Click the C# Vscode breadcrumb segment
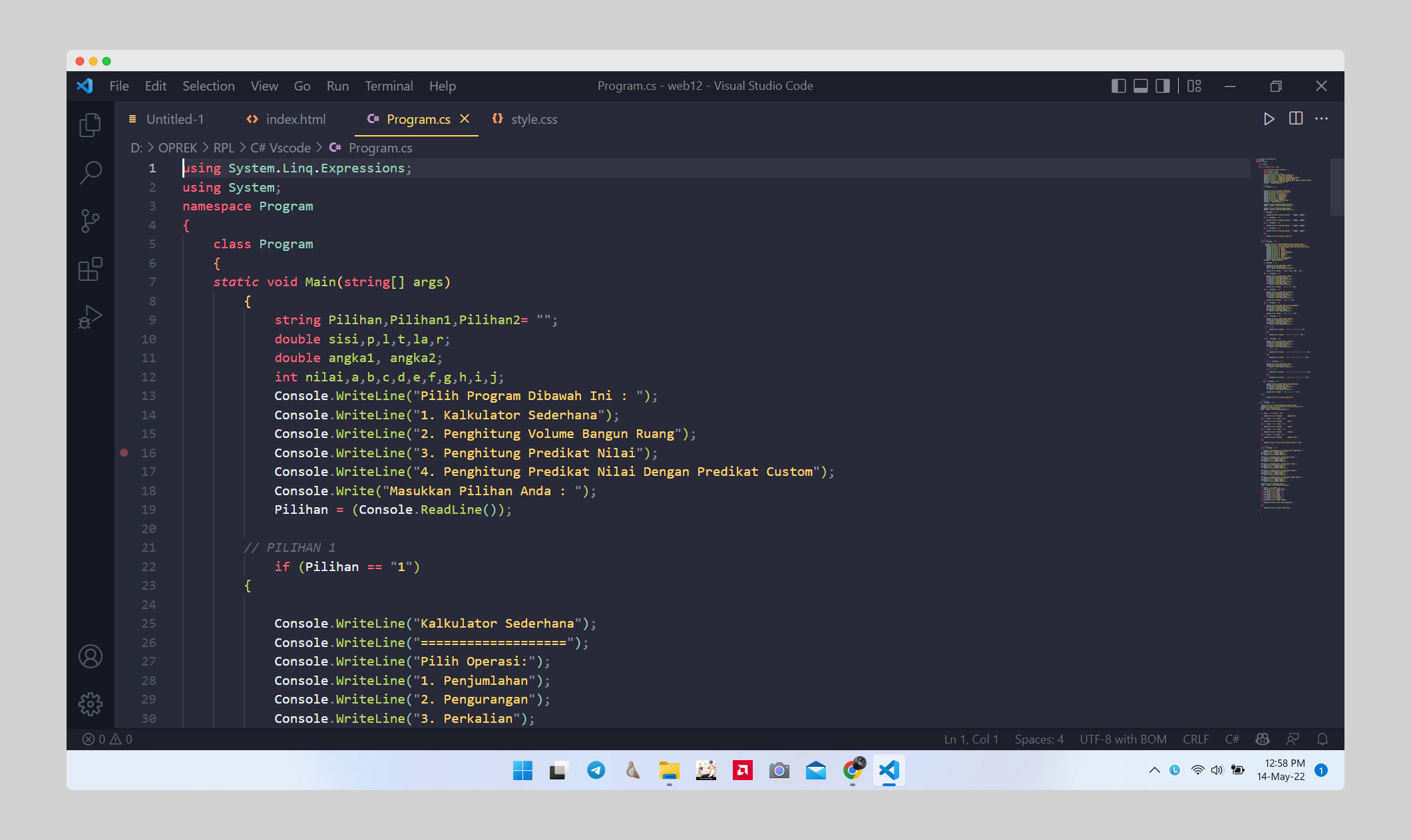This screenshot has width=1411, height=840. click(x=280, y=148)
